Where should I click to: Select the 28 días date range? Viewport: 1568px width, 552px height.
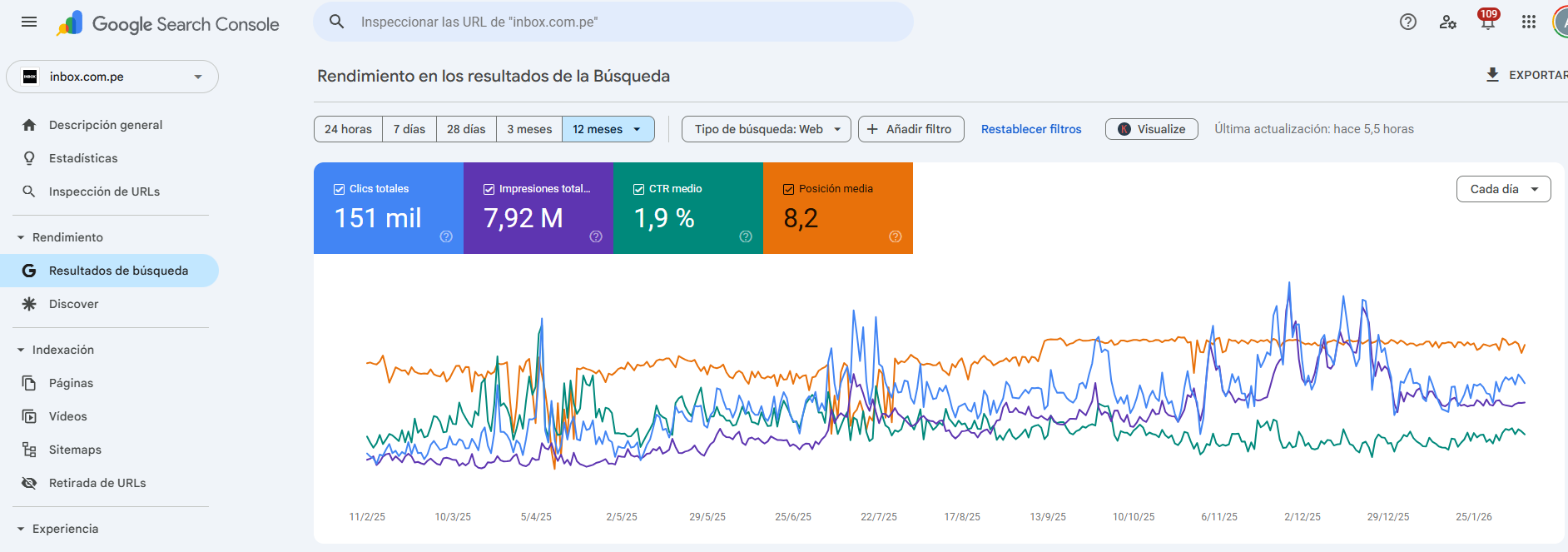coord(466,129)
